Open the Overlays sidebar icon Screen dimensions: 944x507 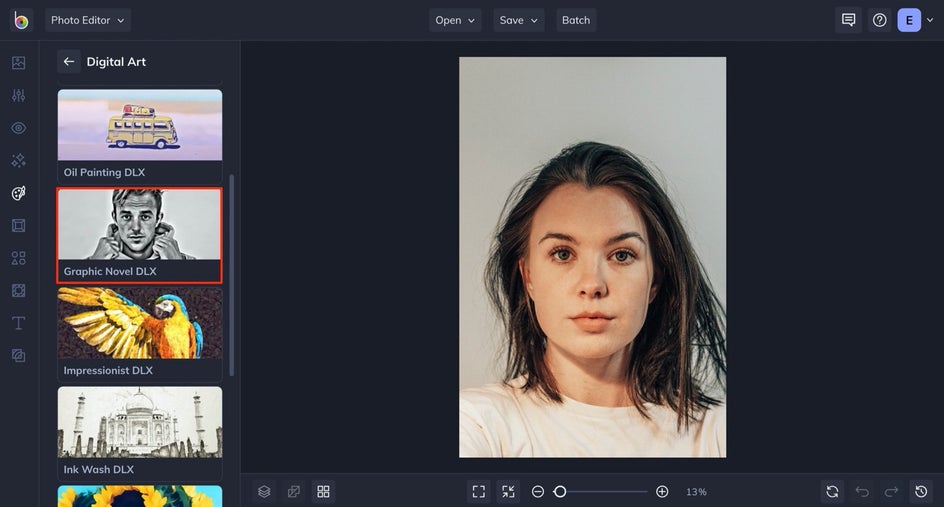click(x=19, y=290)
